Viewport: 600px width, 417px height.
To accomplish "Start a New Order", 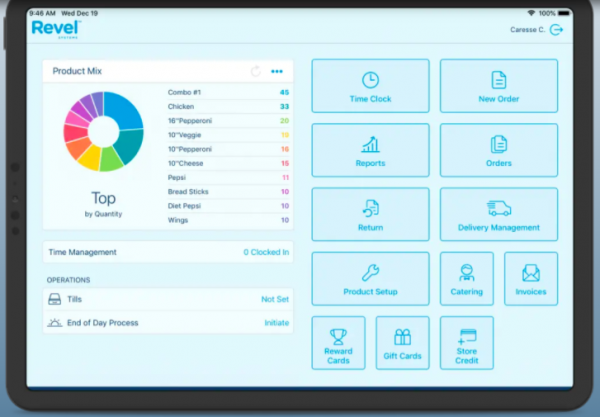I will [498, 86].
